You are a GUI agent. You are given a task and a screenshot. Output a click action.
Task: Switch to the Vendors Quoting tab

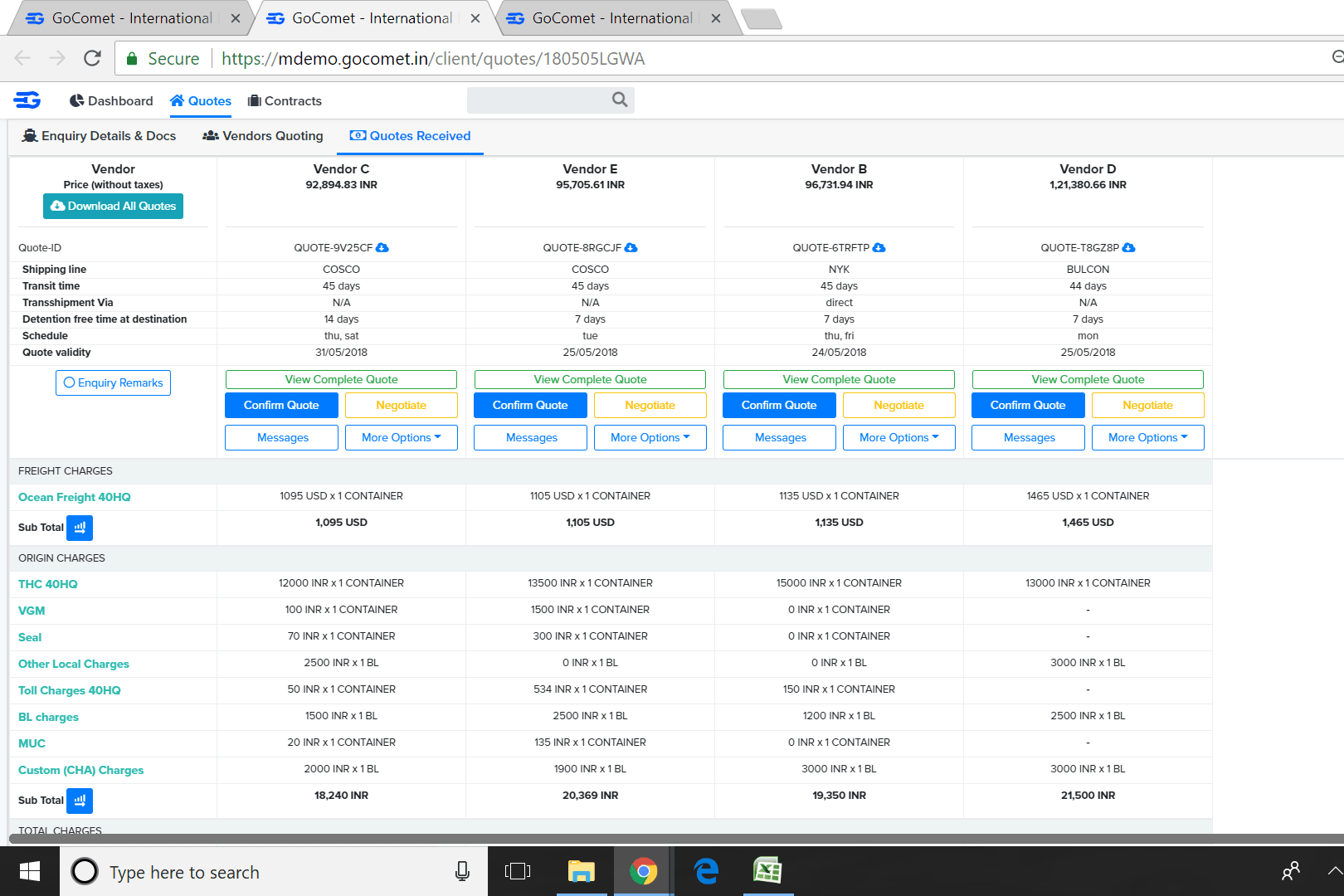tap(262, 135)
